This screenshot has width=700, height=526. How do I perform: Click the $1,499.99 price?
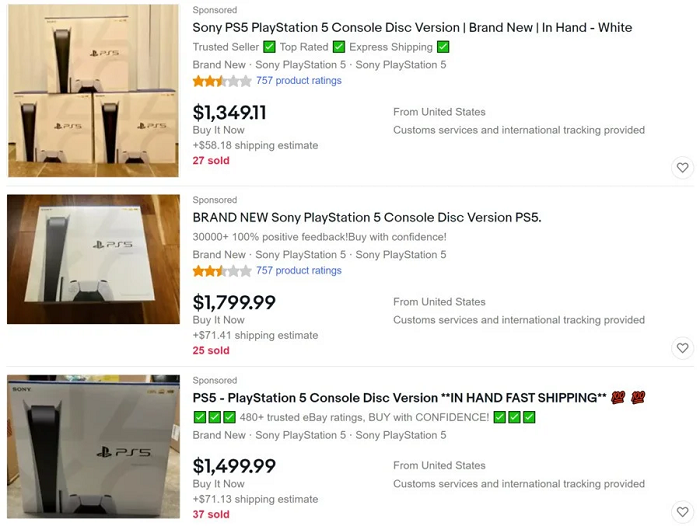click(234, 467)
